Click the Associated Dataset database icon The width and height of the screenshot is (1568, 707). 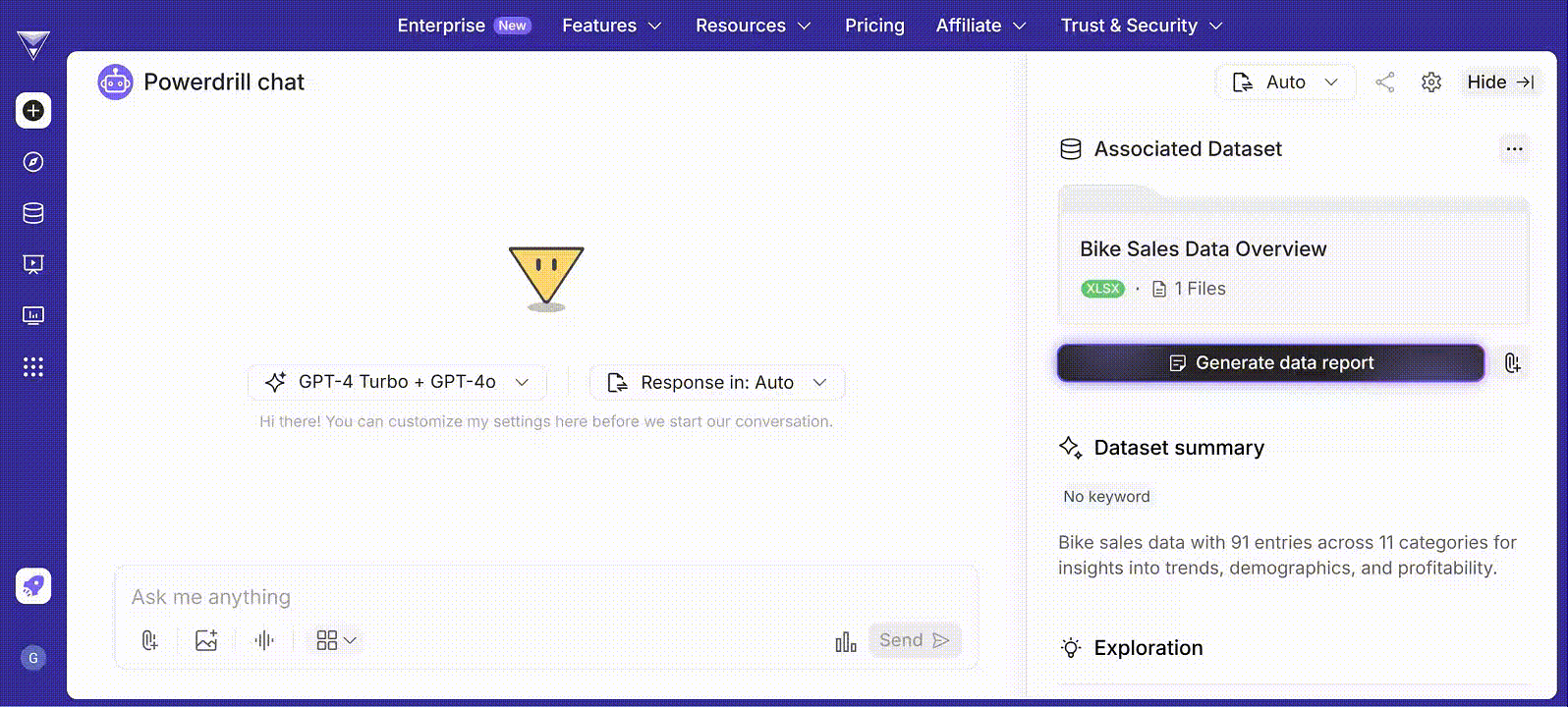[1071, 149]
